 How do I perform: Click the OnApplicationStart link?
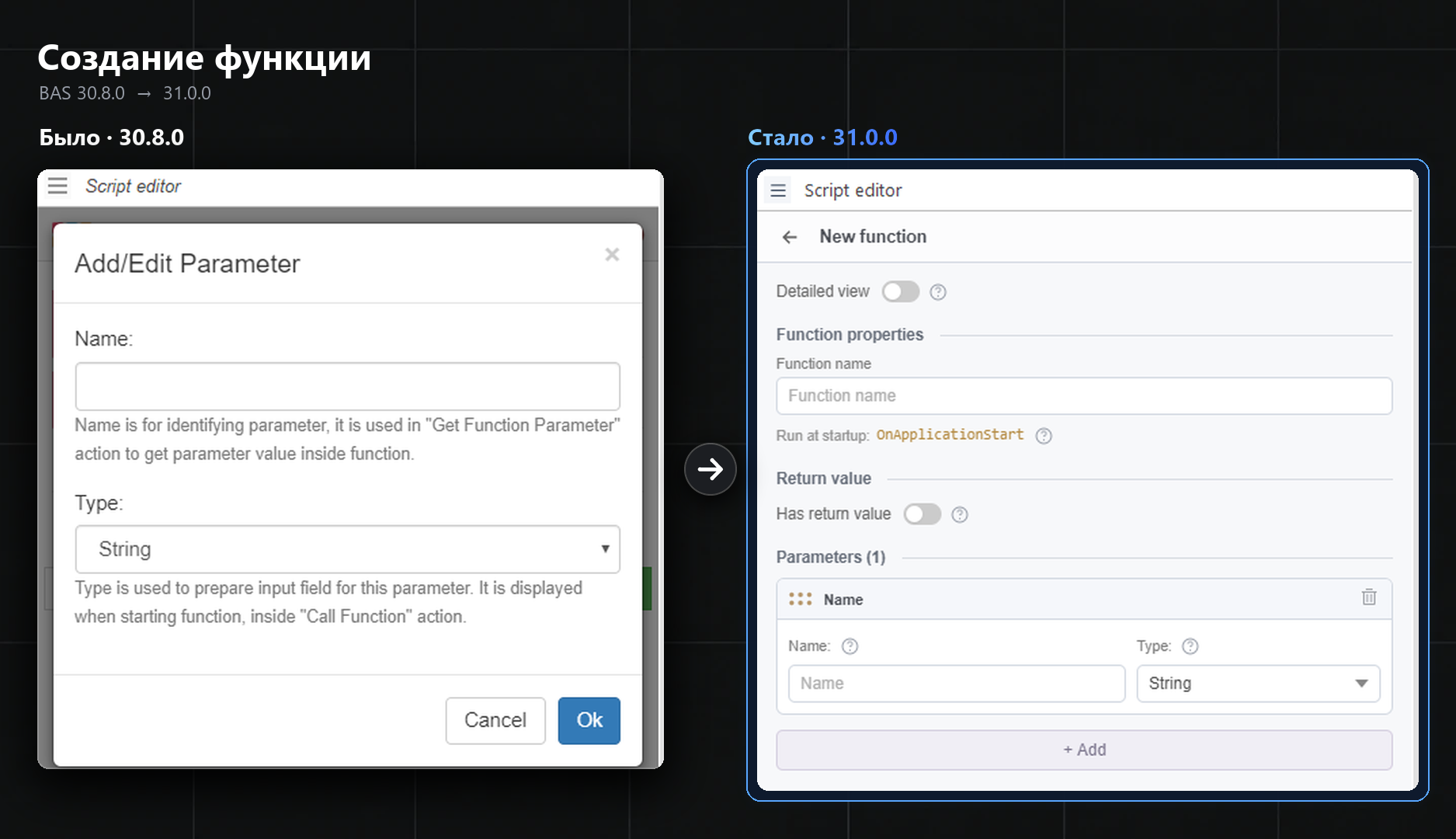[x=950, y=435]
